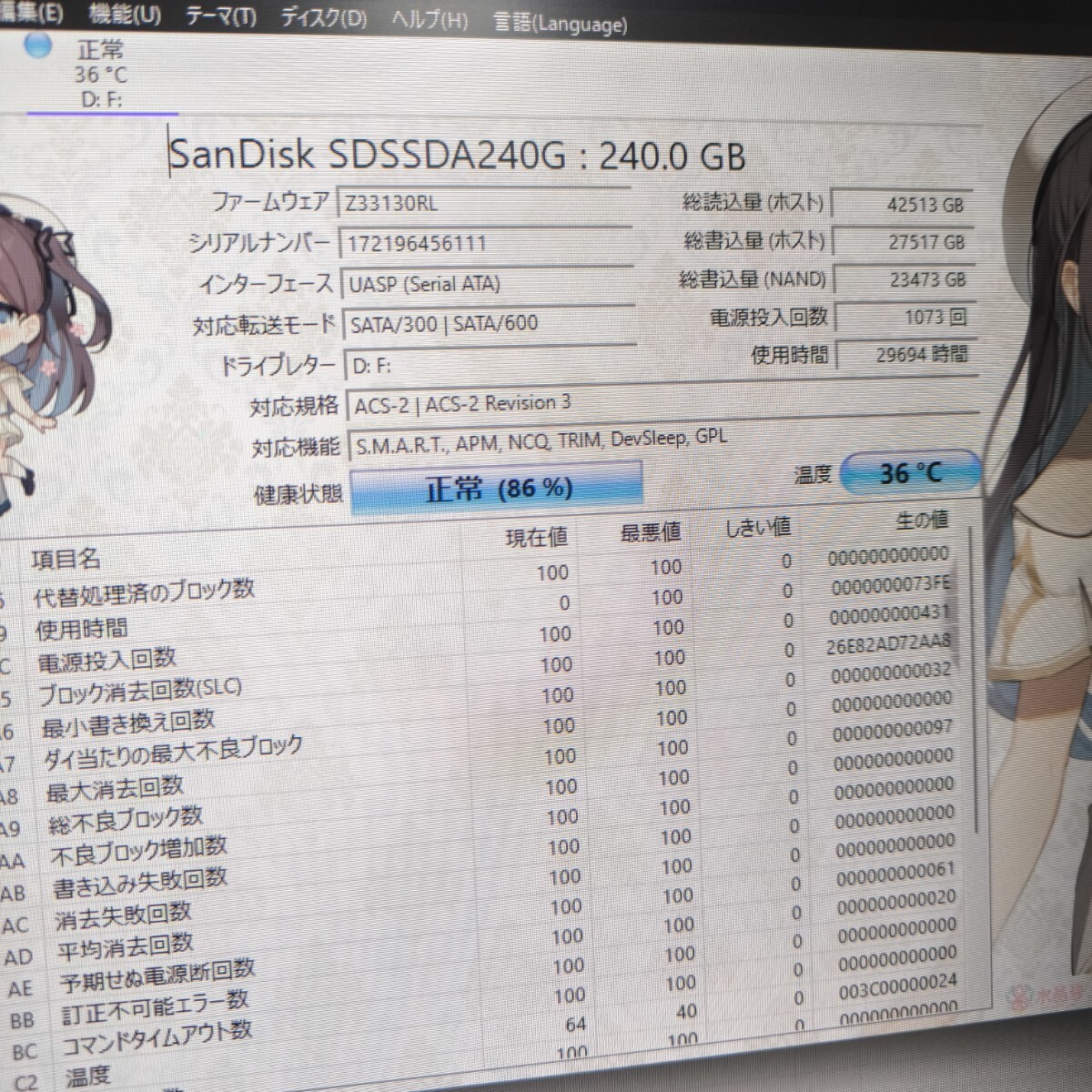
Task: Open the 機能(U) menu
Action: [x=125, y=15]
